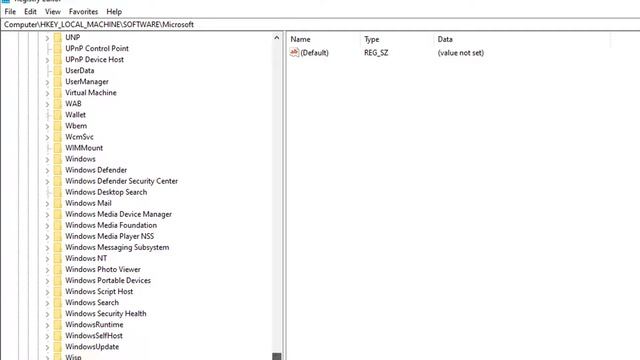Select the Windows Search key label
The image size is (640, 360).
[x=92, y=302]
